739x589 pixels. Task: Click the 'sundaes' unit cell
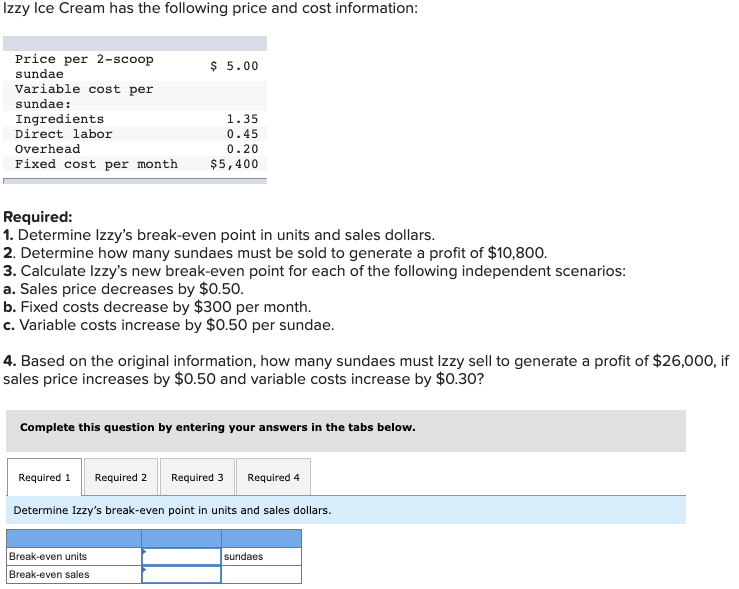click(261, 556)
